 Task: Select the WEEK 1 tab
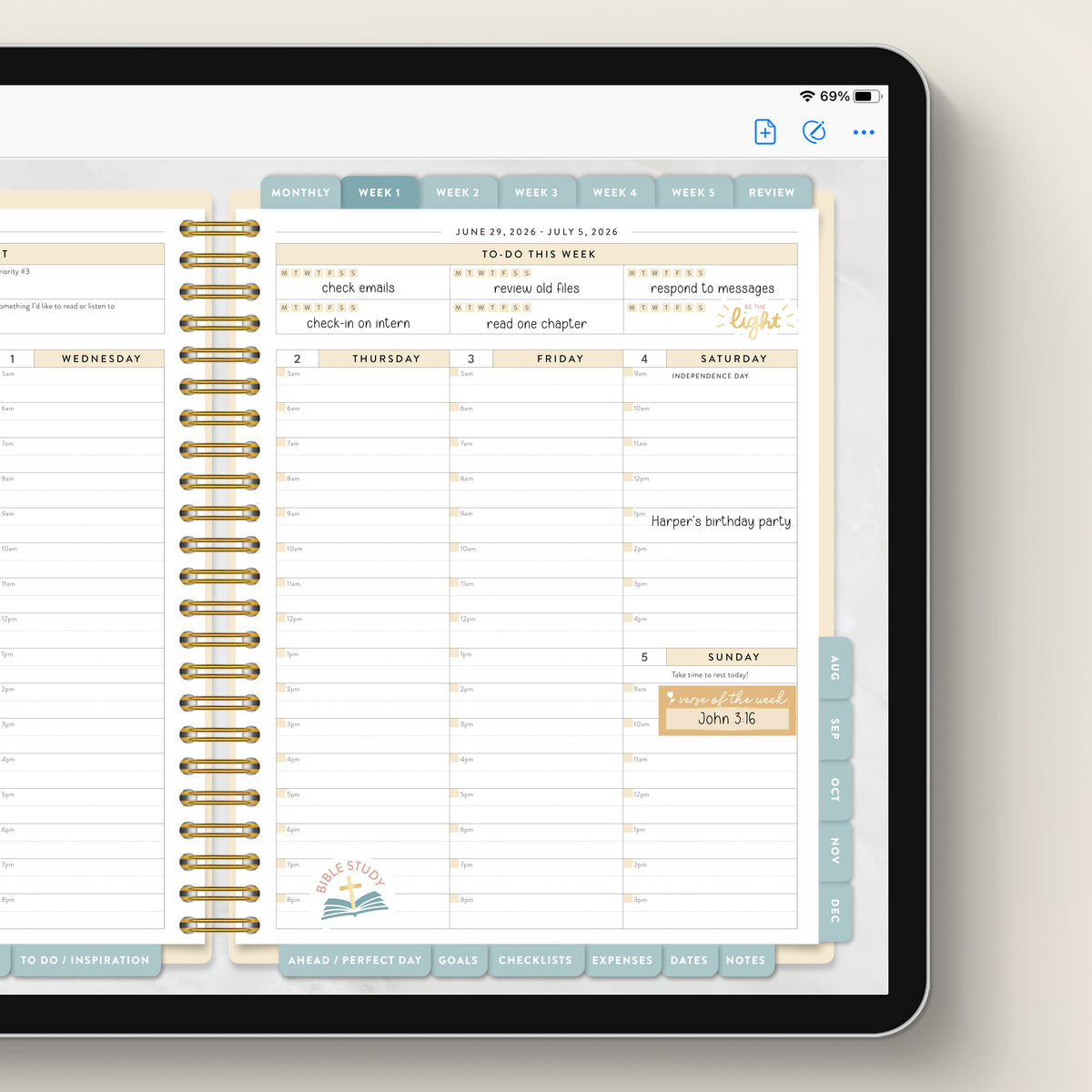pos(379,192)
